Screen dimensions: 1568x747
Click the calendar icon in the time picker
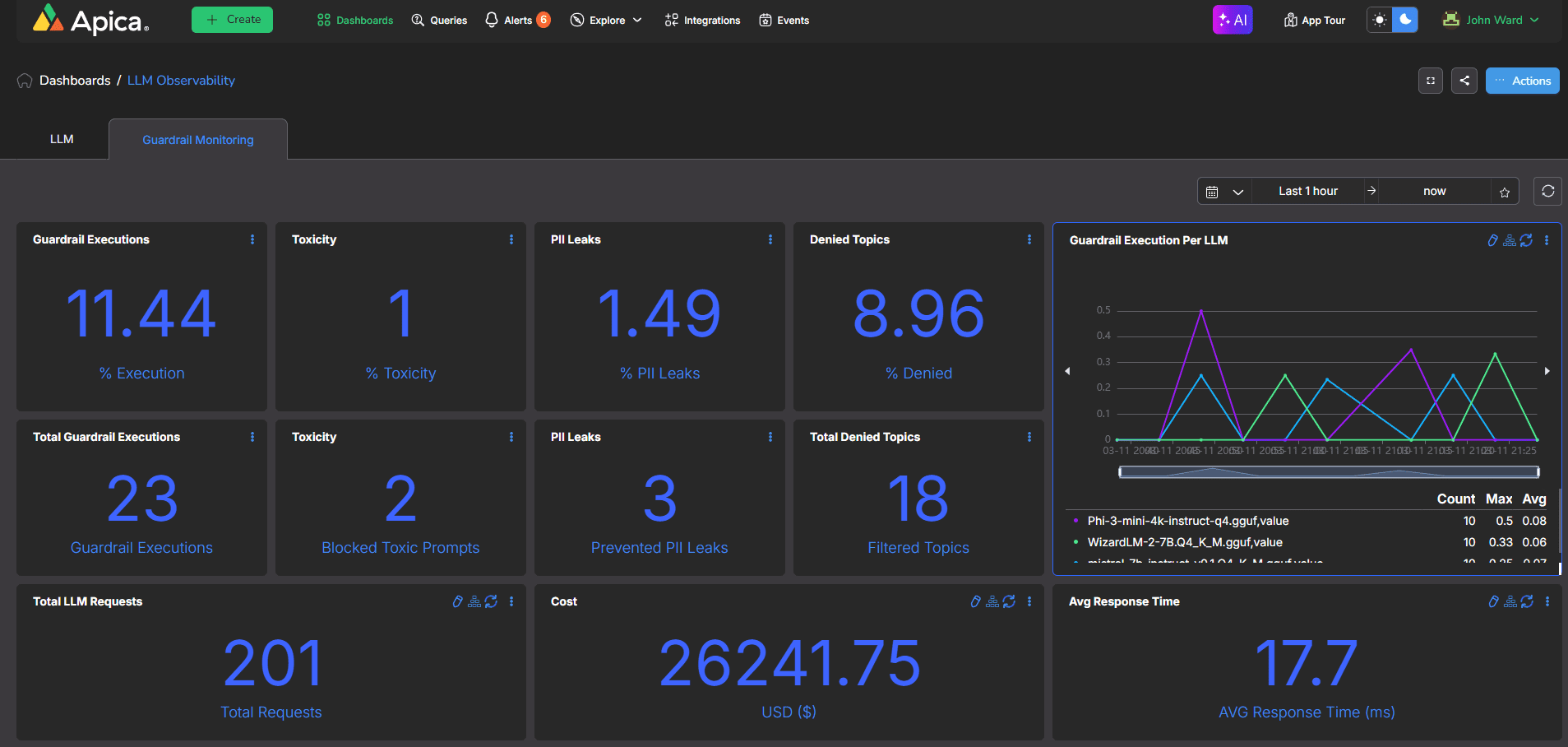1212,192
